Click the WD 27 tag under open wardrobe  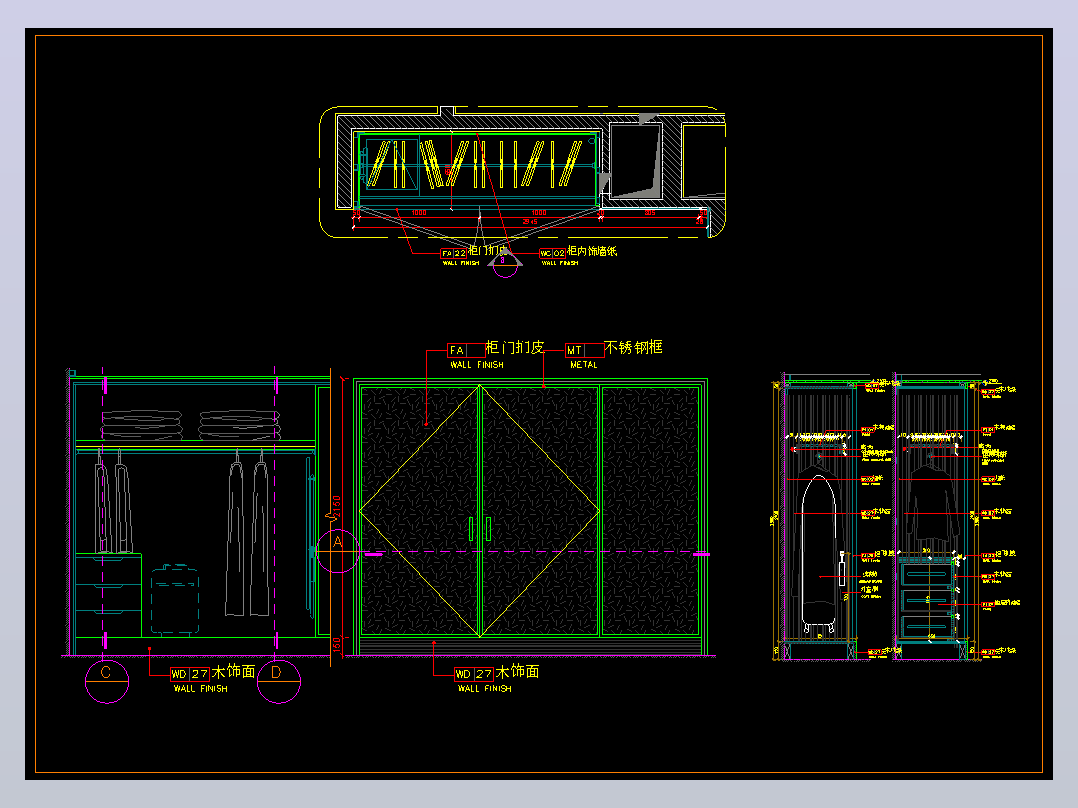point(189,674)
